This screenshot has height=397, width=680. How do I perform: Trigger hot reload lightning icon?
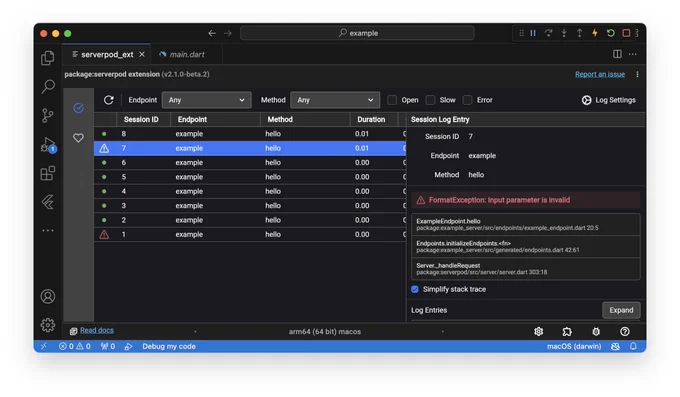595,33
